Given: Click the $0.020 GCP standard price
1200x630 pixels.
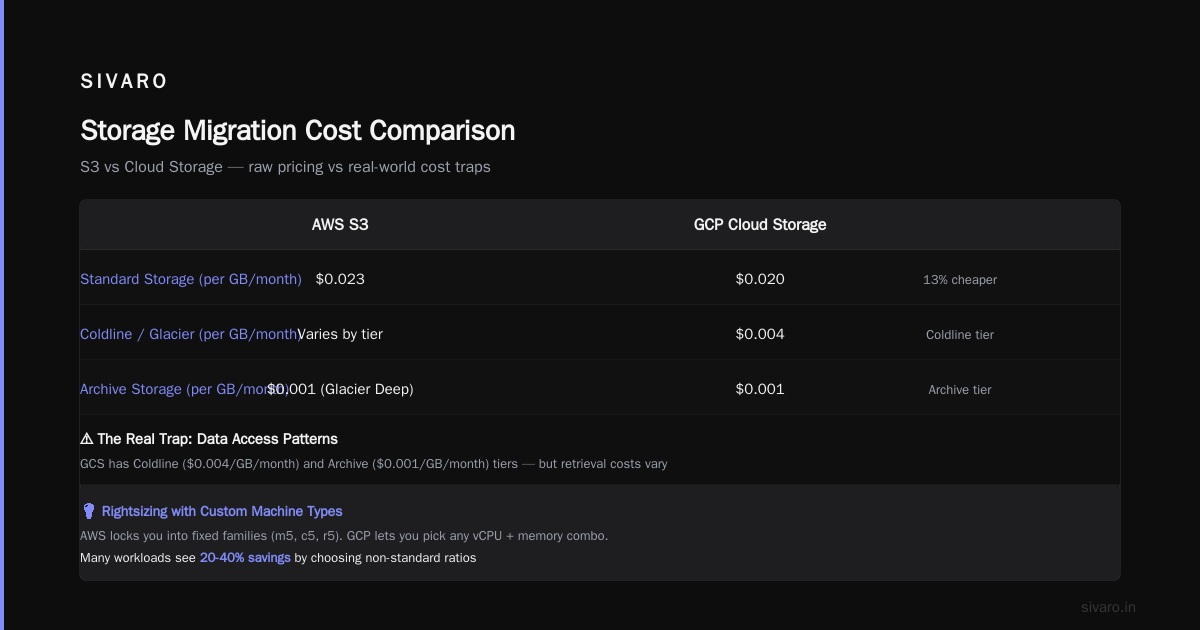Looking at the screenshot, I should click(760, 279).
